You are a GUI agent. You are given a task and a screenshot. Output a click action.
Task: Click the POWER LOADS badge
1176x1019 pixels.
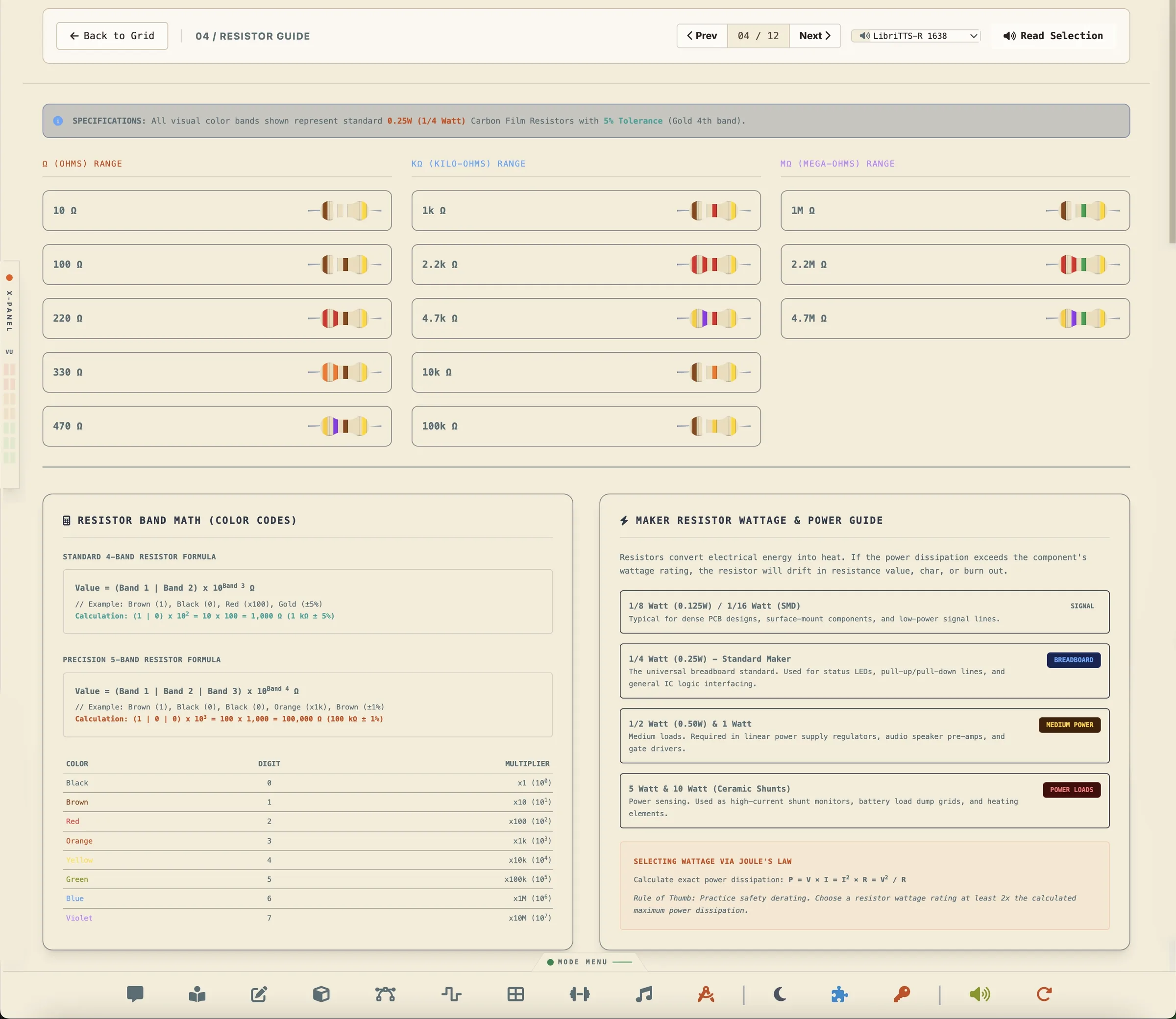click(1071, 789)
